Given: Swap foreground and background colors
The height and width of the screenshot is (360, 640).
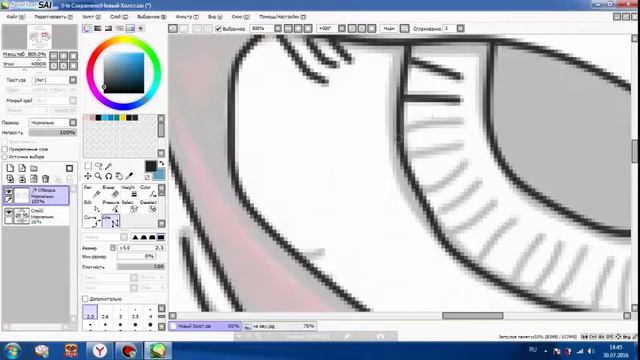Looking at the screenshot, I should [162, 163].
